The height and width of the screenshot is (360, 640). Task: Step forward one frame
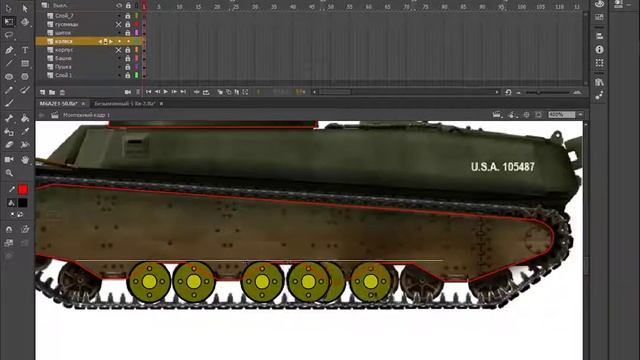[x=174, y=92]
